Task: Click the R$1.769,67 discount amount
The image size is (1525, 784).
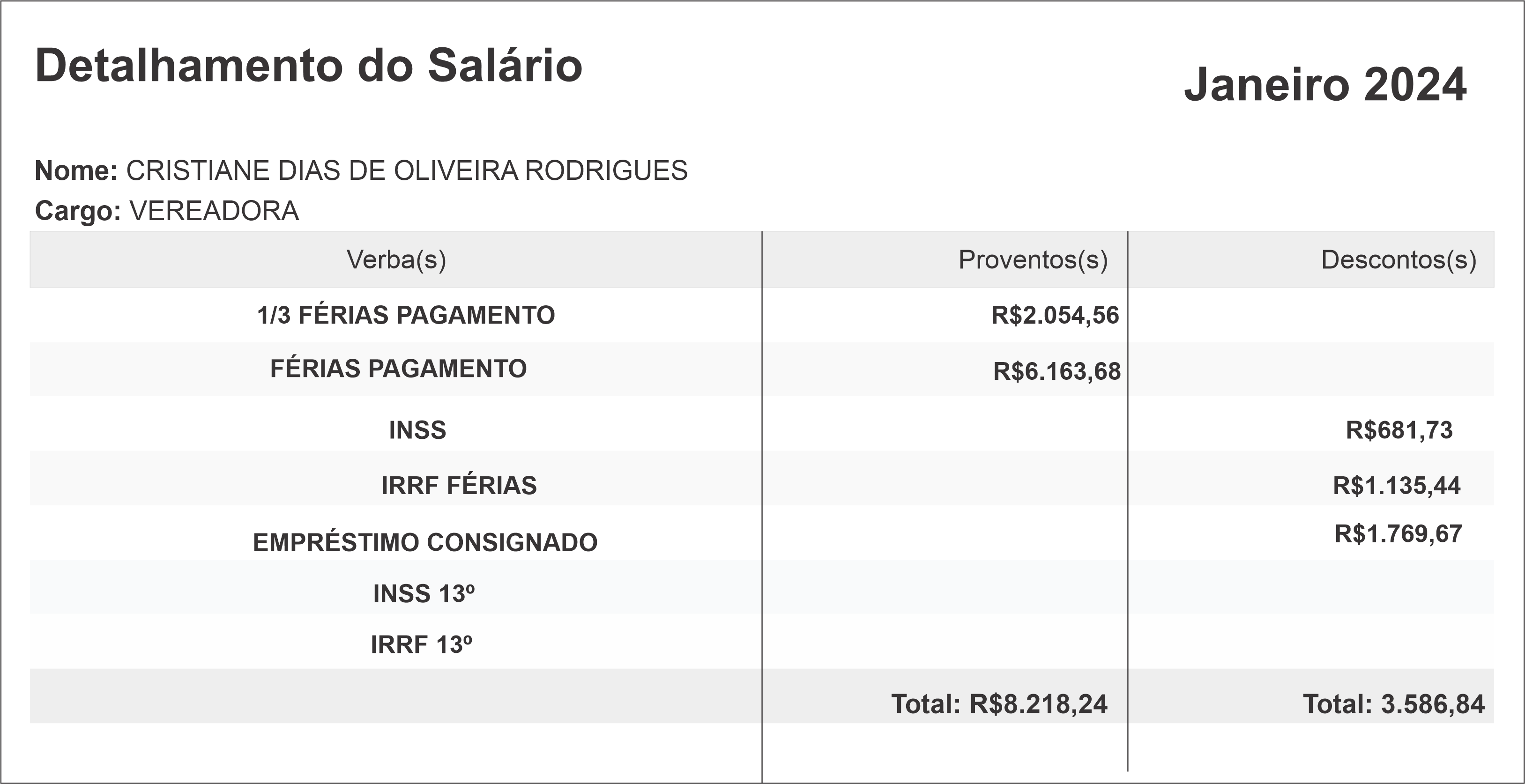Action: [1398, 534]
